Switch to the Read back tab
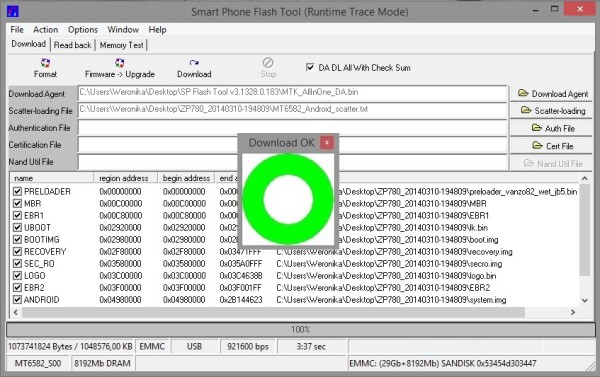Viewport: 600px width, 377px height. [x=72, y=45]
